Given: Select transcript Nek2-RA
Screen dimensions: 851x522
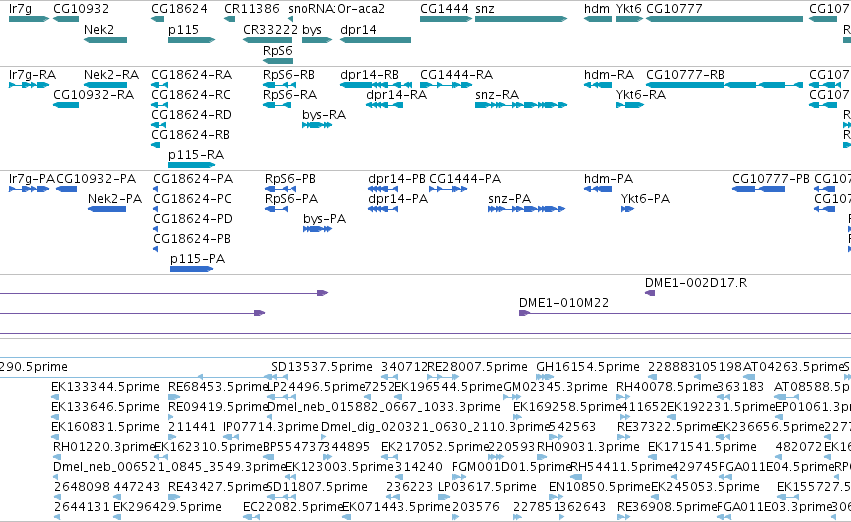Looking at the screenshot, I should (105, 85).
